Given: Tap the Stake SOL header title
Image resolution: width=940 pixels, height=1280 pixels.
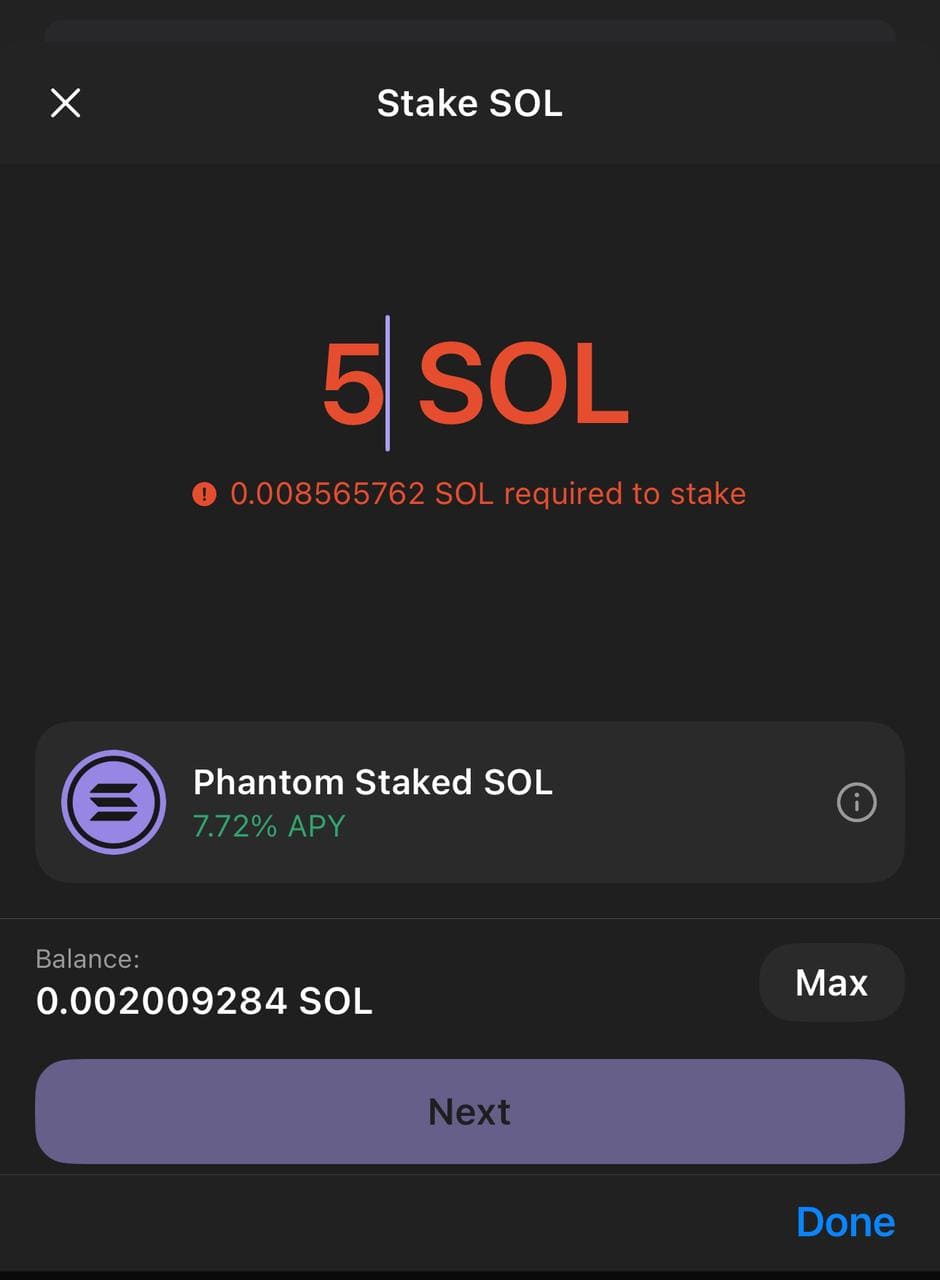Looking at the screenshot, I should 470,103.
